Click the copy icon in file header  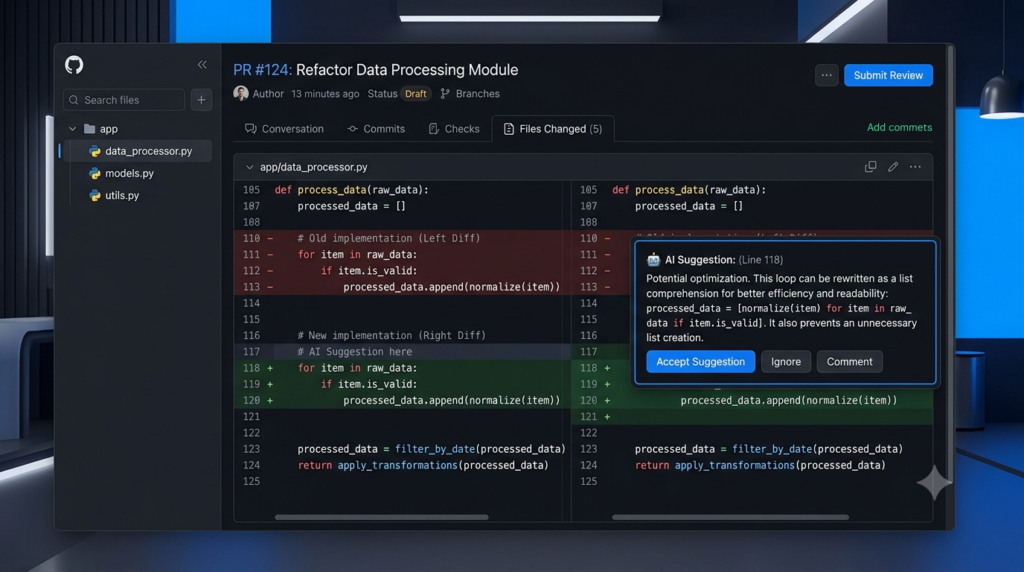[871, 167]
